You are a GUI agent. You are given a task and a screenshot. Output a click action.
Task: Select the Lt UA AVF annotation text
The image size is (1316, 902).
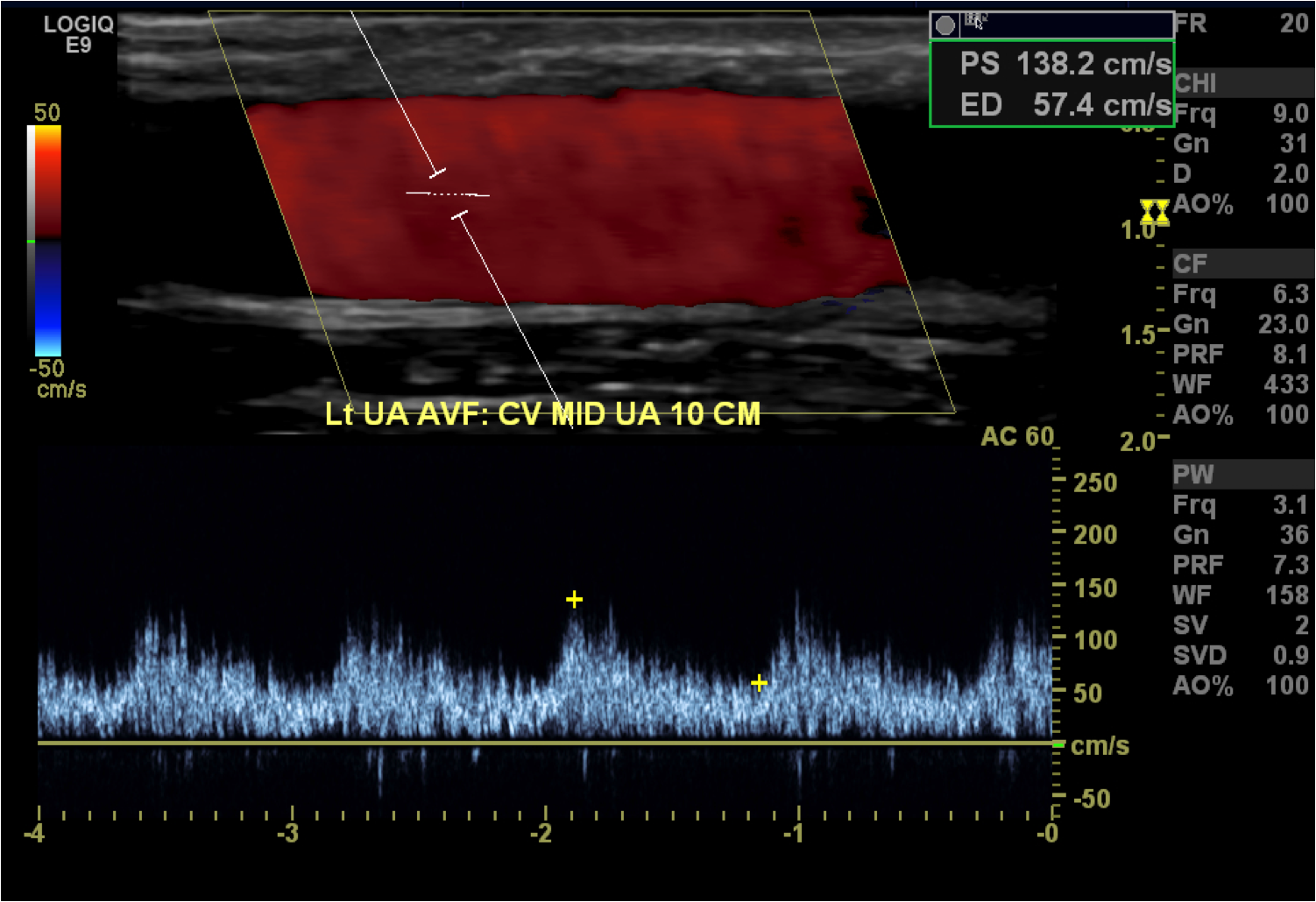point(542,413)
